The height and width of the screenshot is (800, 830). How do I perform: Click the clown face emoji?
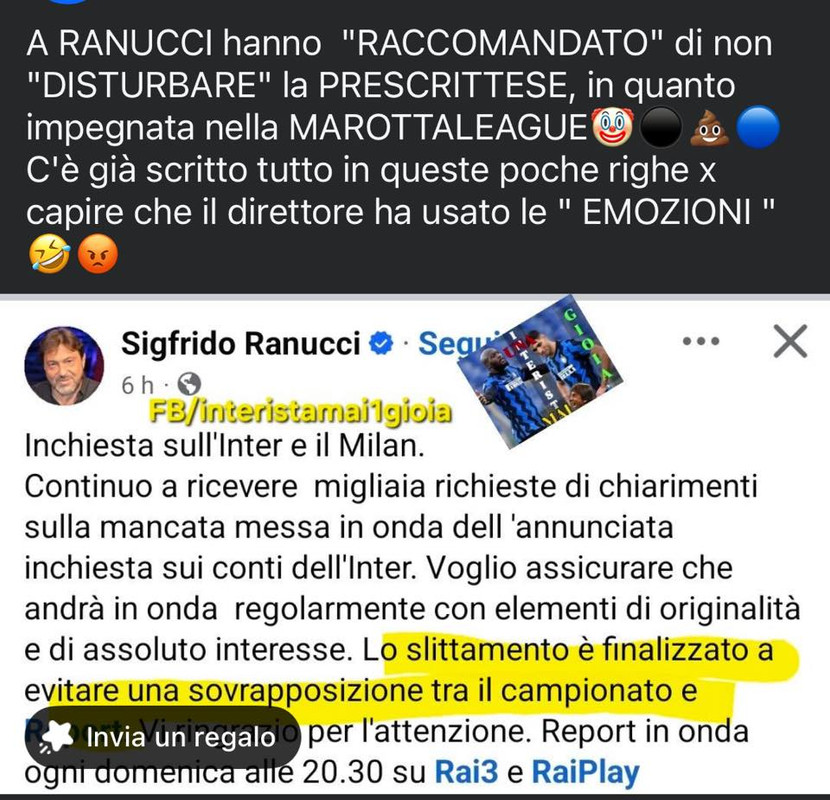(x=613, y=128)
